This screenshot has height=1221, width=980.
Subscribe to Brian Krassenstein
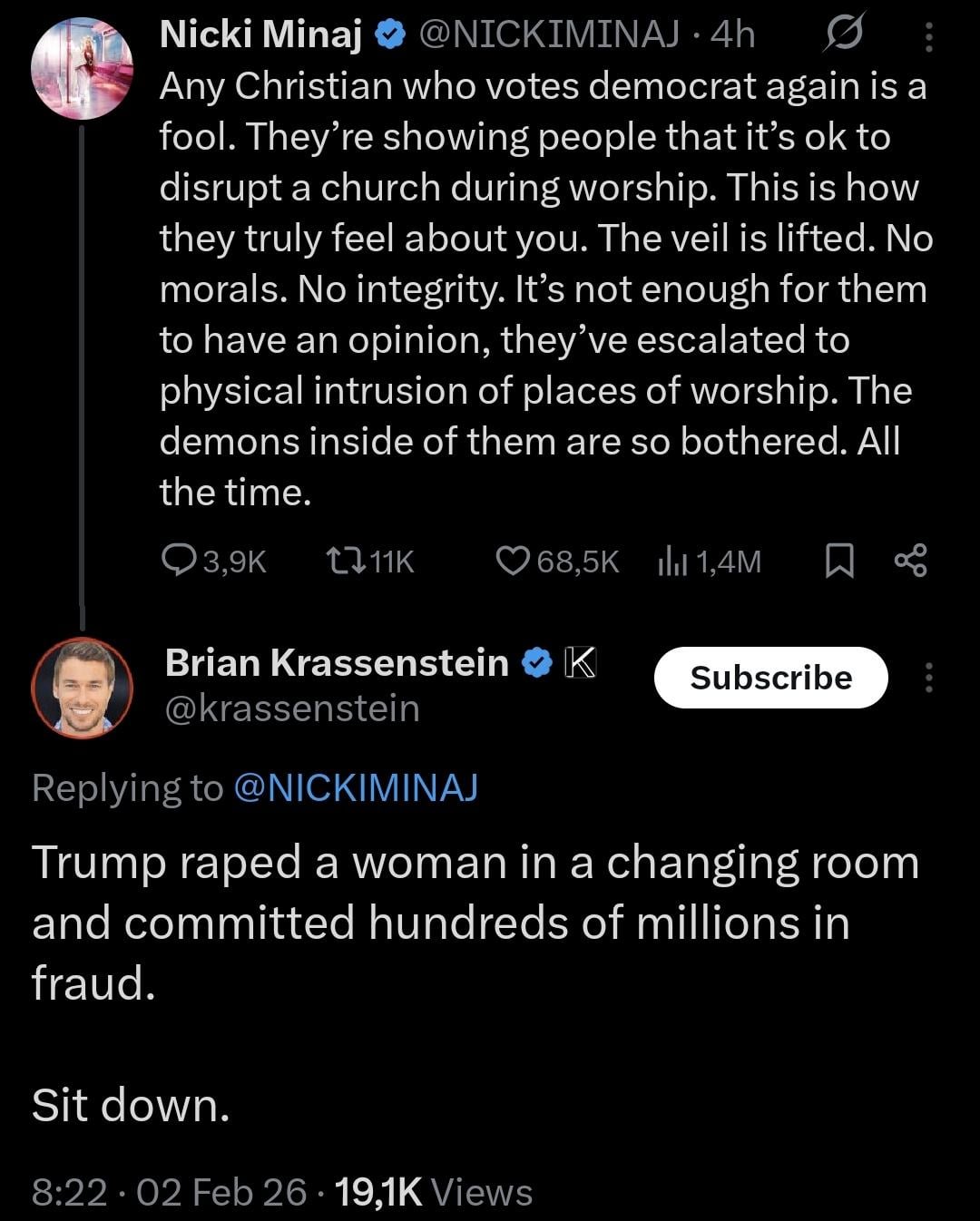(x=770, y=678)
